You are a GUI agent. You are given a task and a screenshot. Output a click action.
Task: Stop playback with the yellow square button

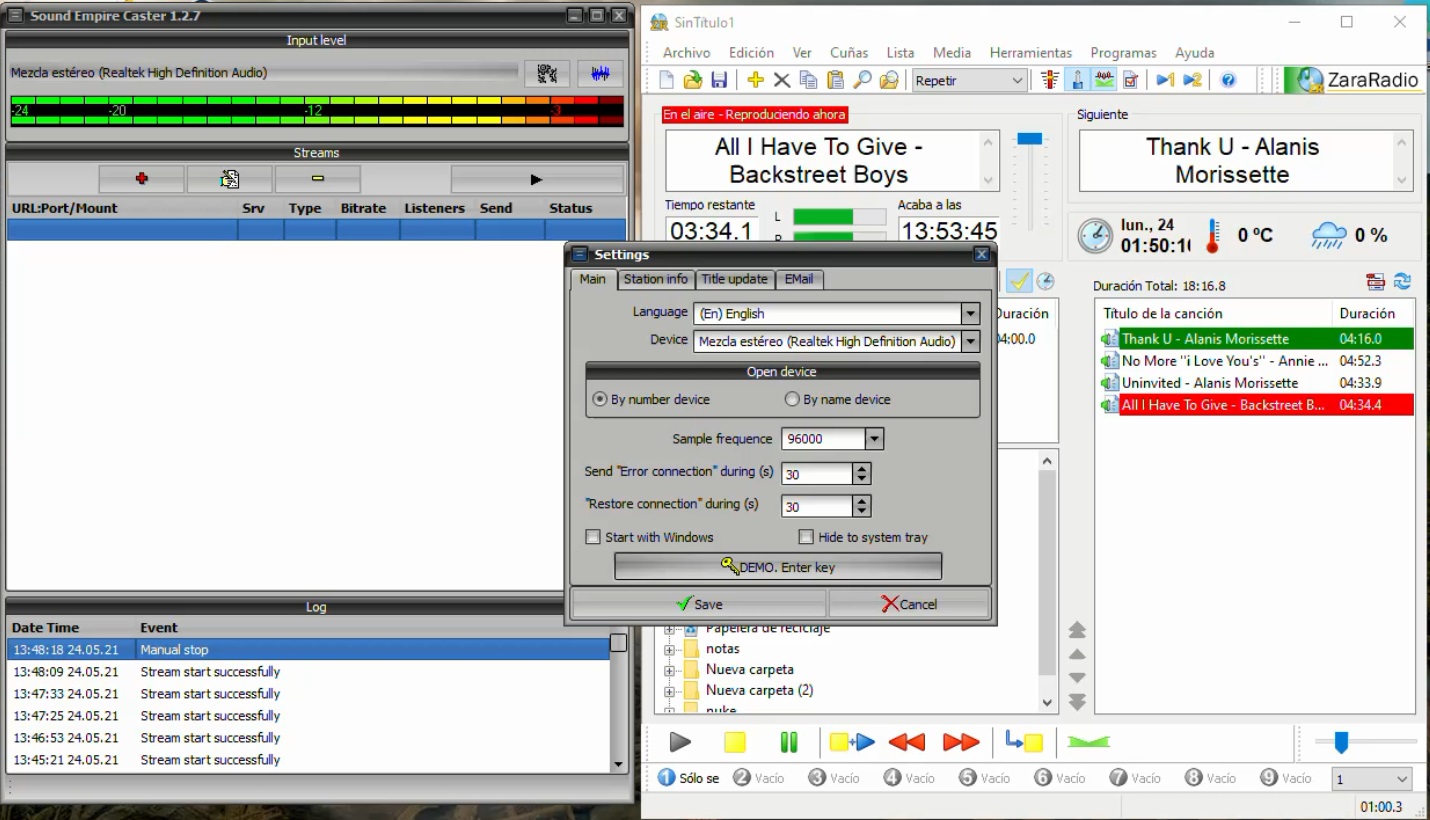(x=735, y=742)
